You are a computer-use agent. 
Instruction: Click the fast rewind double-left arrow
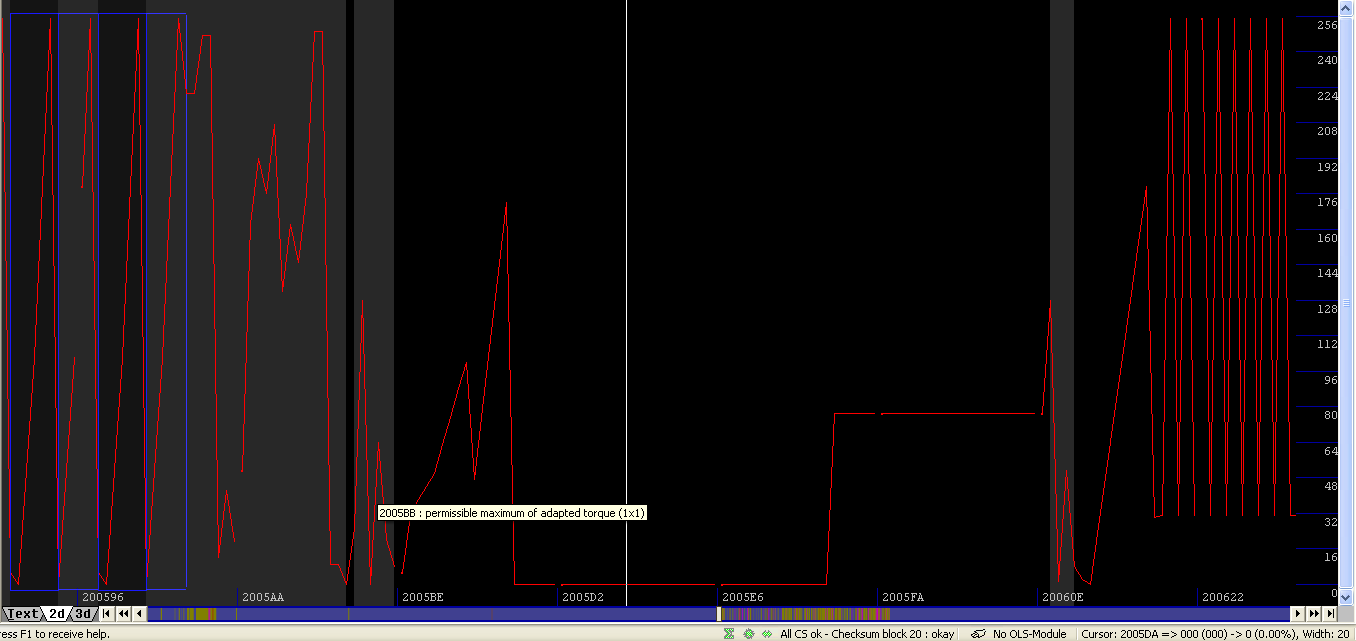[124, 614]
